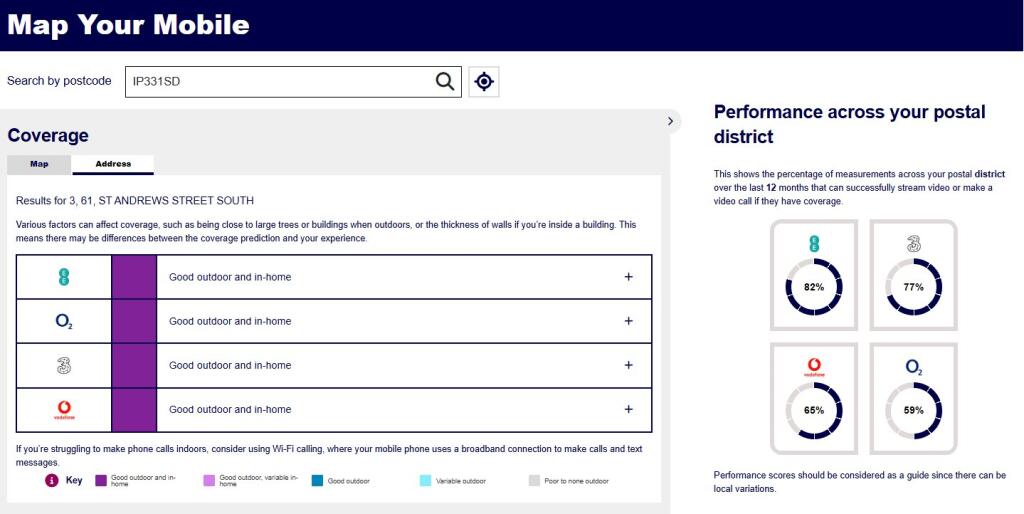Click the postcode search input field
Viewport: 1024px width, 514px height.
pyautogui.click(x=280, y=82)
